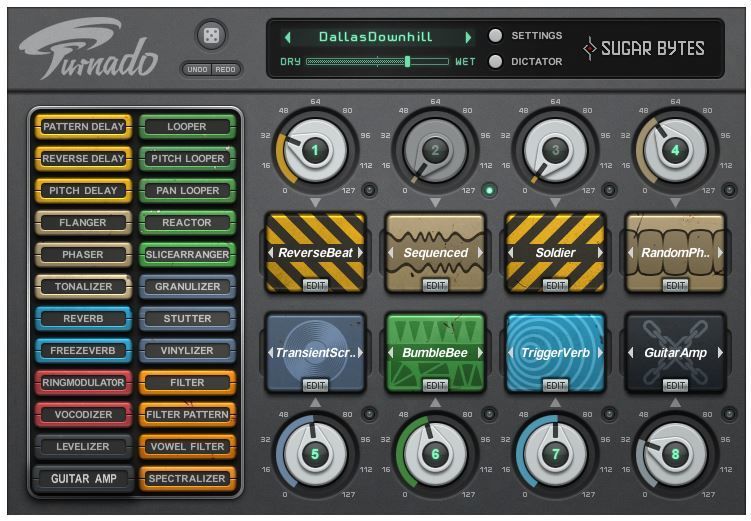This screenshot has height=521, width=751.
Task: Choose Freezeverb effect
Action: [83, 351]
